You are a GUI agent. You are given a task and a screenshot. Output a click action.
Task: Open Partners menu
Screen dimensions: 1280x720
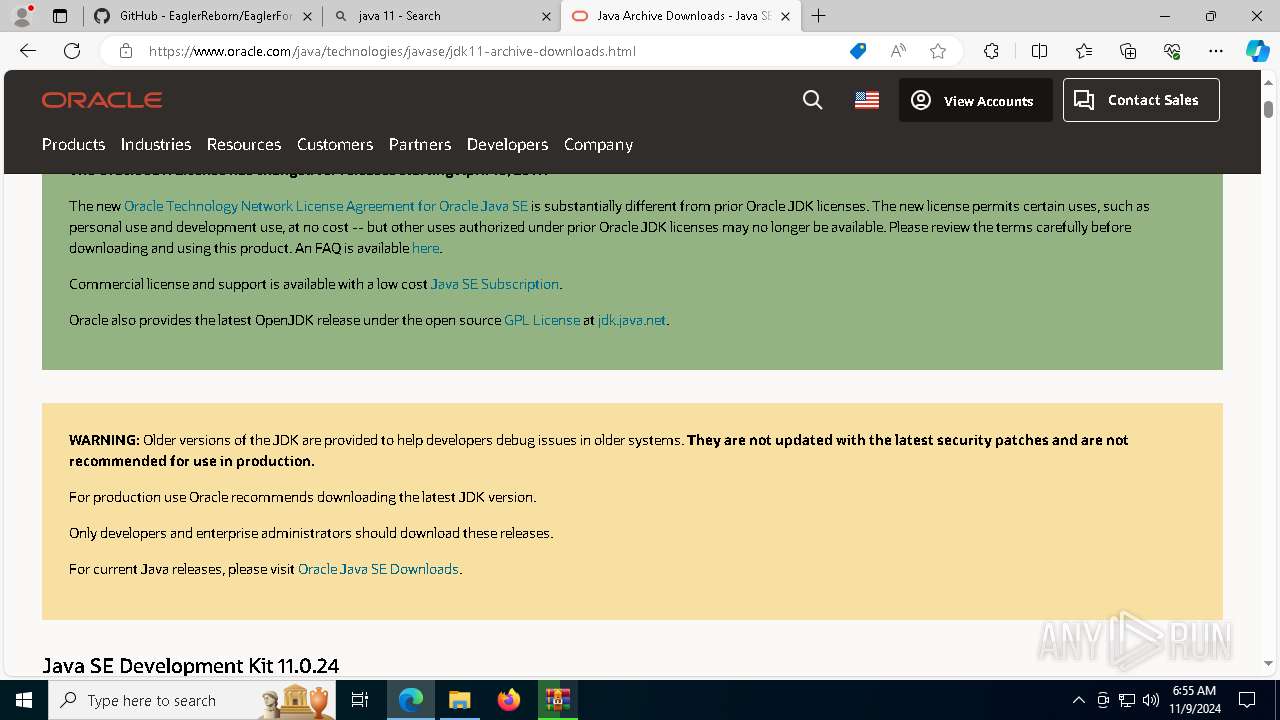[x=420, y=144]
